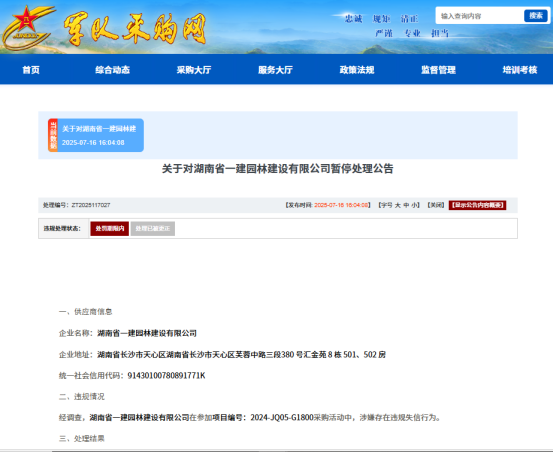Click the red 显示公告内容 button

(x=477, y=205)
